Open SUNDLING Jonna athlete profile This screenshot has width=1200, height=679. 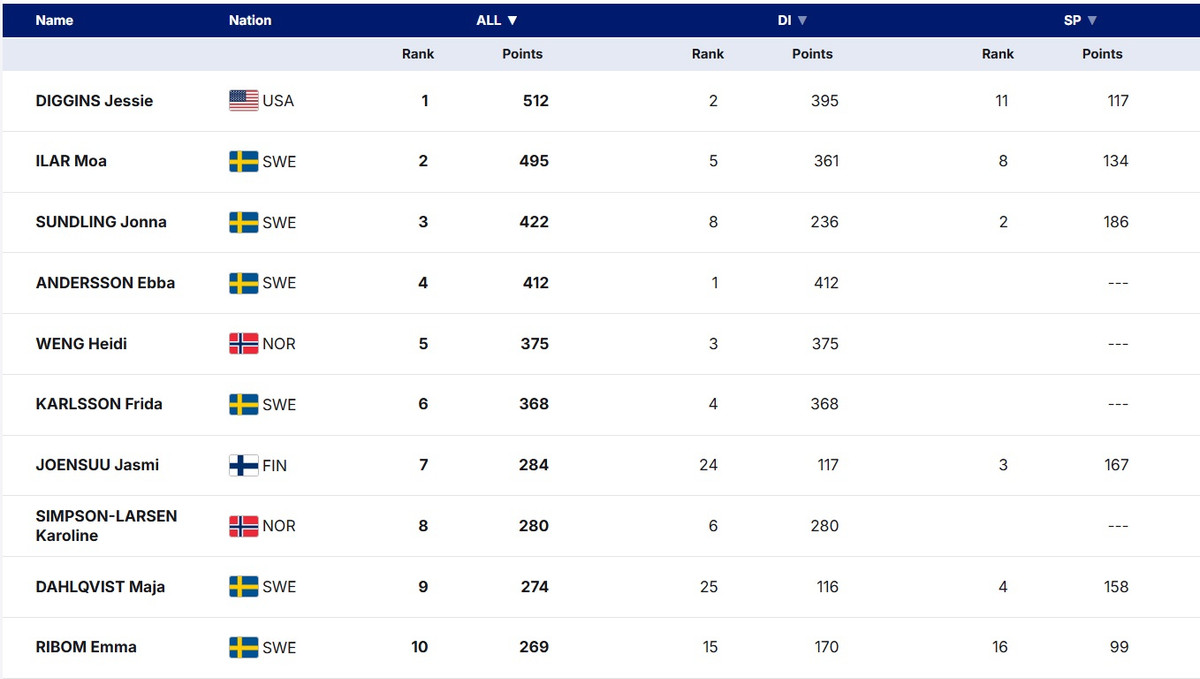[x=101, y=222]
